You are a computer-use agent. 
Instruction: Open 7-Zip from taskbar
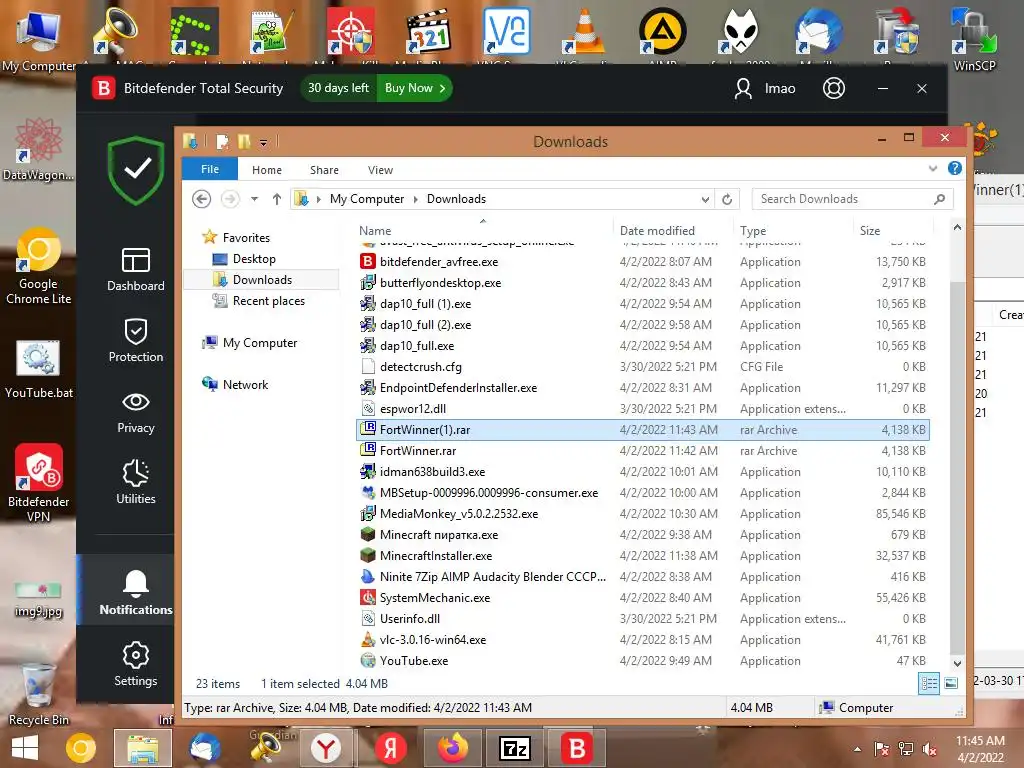pyautogui.click(x=515, y=748)
